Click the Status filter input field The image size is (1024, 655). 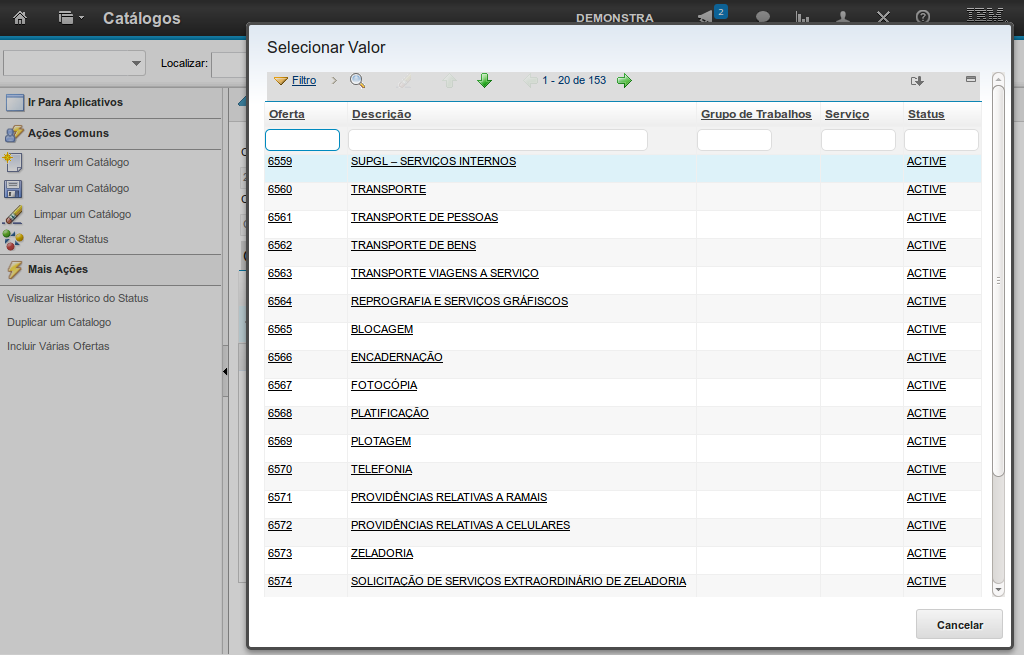click(941, 140)
